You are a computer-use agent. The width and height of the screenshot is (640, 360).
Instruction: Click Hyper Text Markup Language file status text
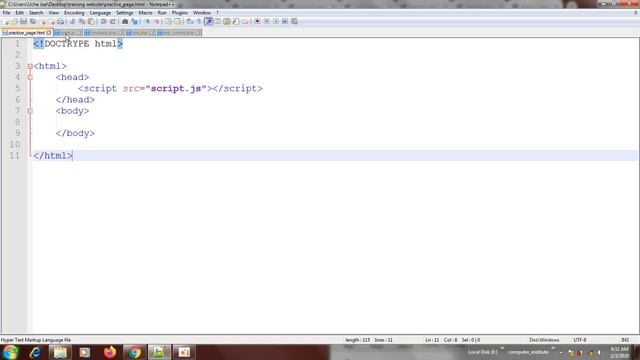(36, 340)
